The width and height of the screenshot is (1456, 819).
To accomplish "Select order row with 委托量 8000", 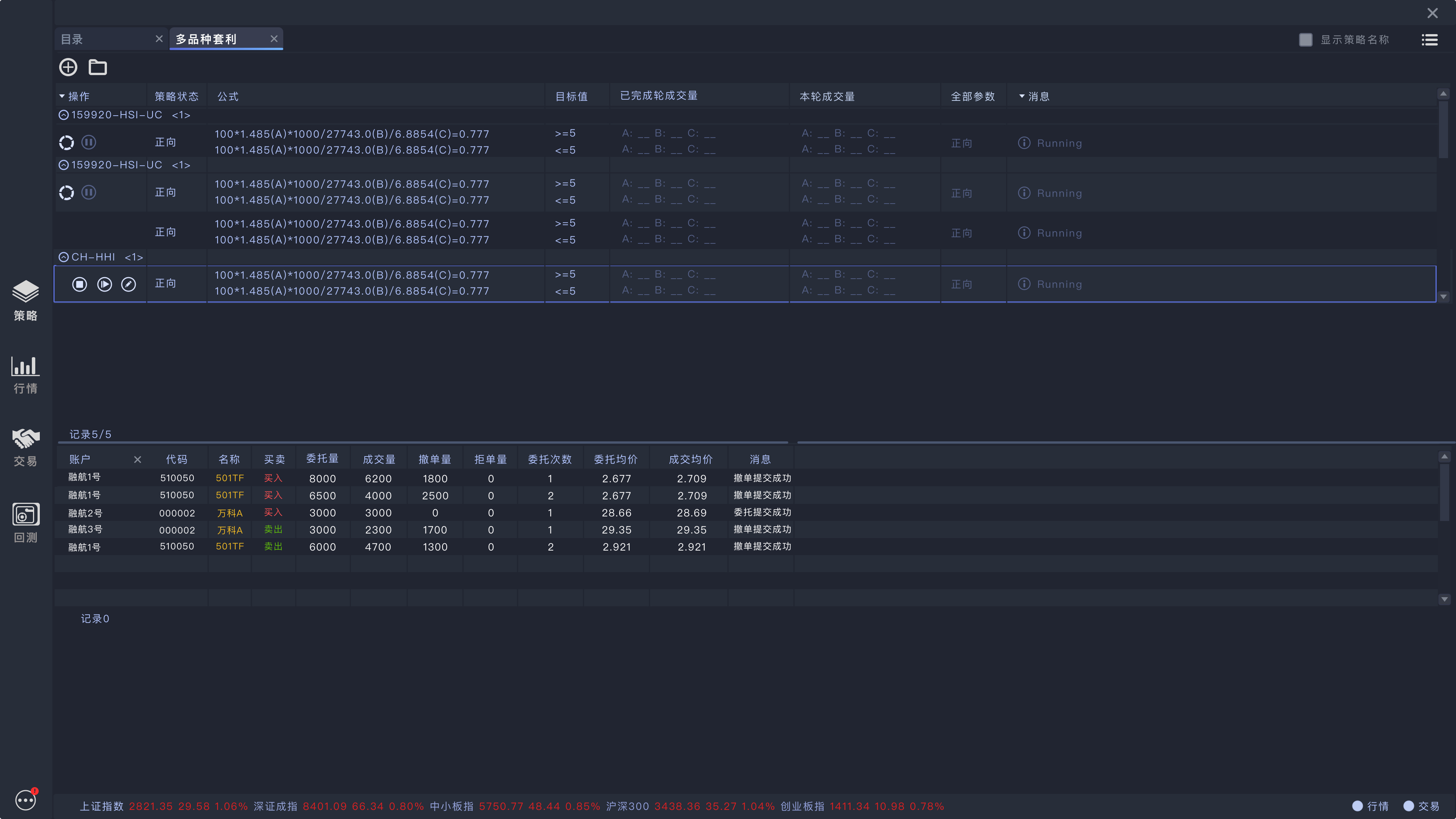I will [x=746, y=478].
